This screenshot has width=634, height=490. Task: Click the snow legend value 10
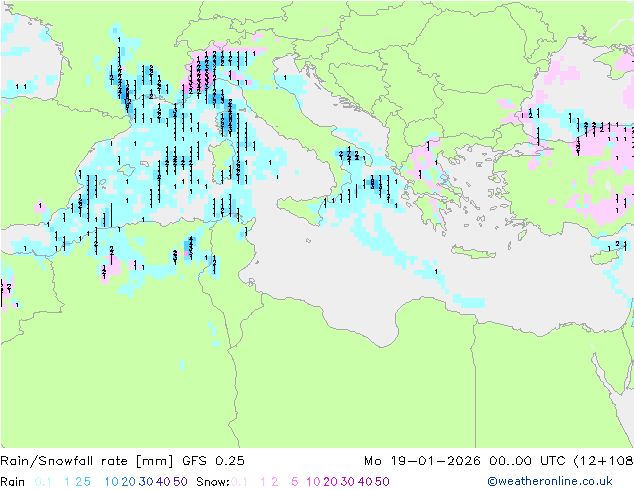tap(313, 482)
